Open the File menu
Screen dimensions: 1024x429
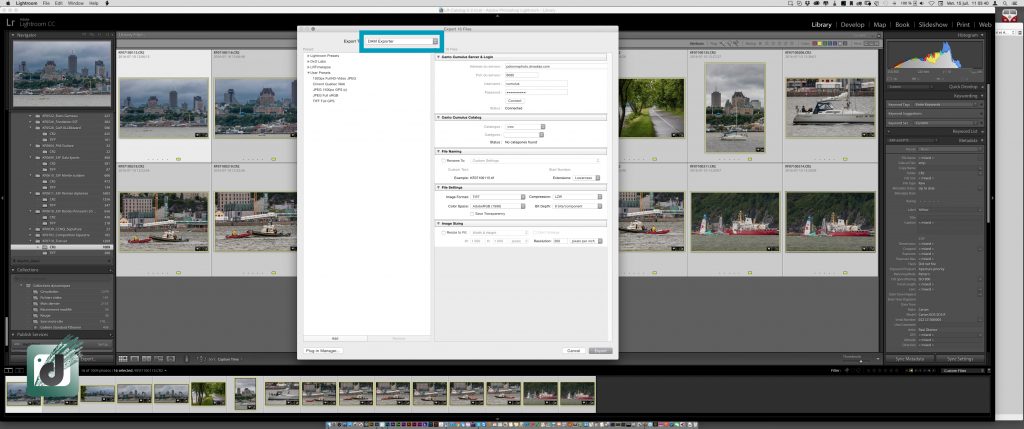[46, 3]
